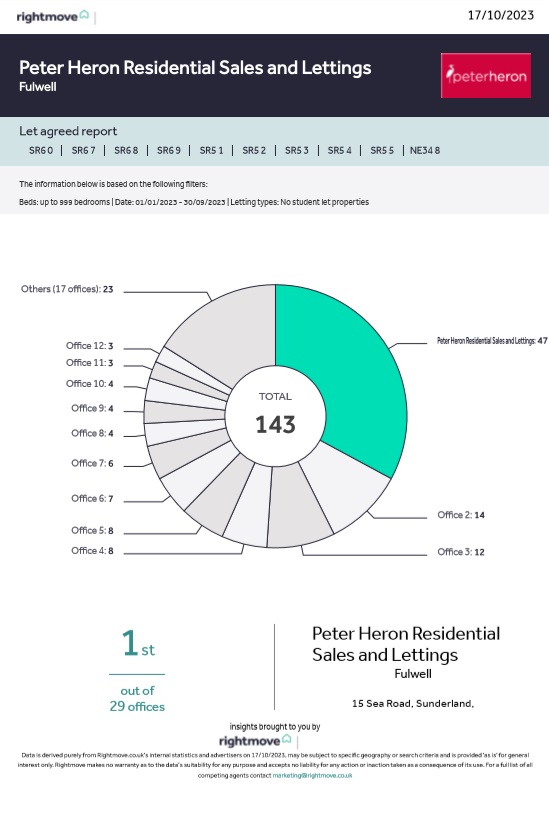Select postcode SR5 5
Image resolution: width=549 pixels, height=815 pixels.
(382, 150)
